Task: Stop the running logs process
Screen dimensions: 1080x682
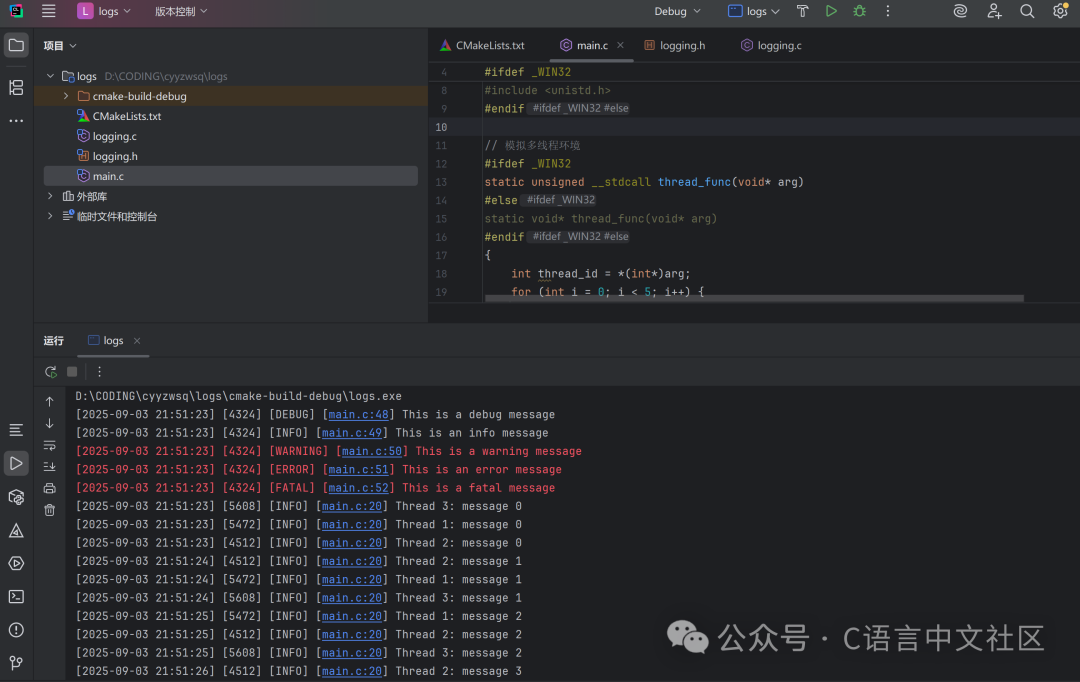Action: [72, 372]
